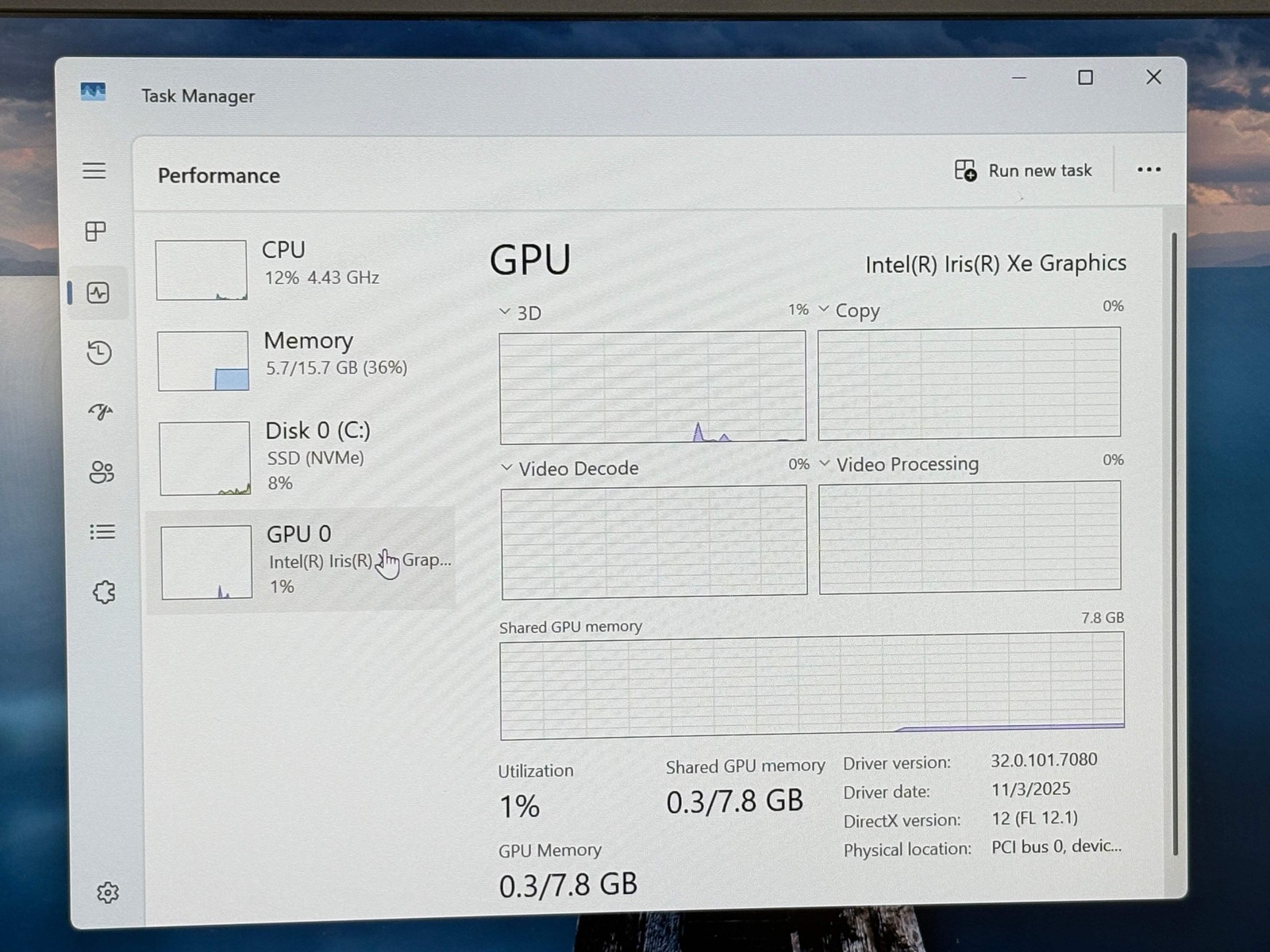Click the Video Decode usage graph

(x=654, y=541)
